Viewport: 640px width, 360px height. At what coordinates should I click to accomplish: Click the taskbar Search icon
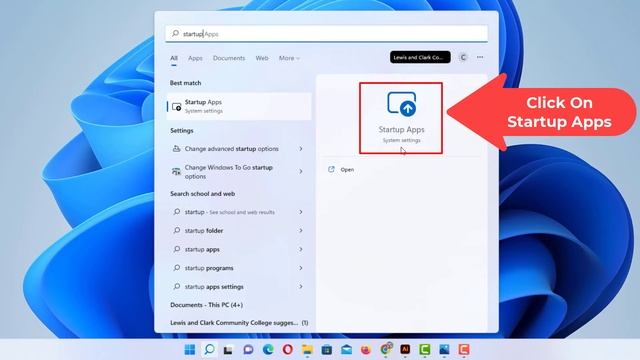209,349
